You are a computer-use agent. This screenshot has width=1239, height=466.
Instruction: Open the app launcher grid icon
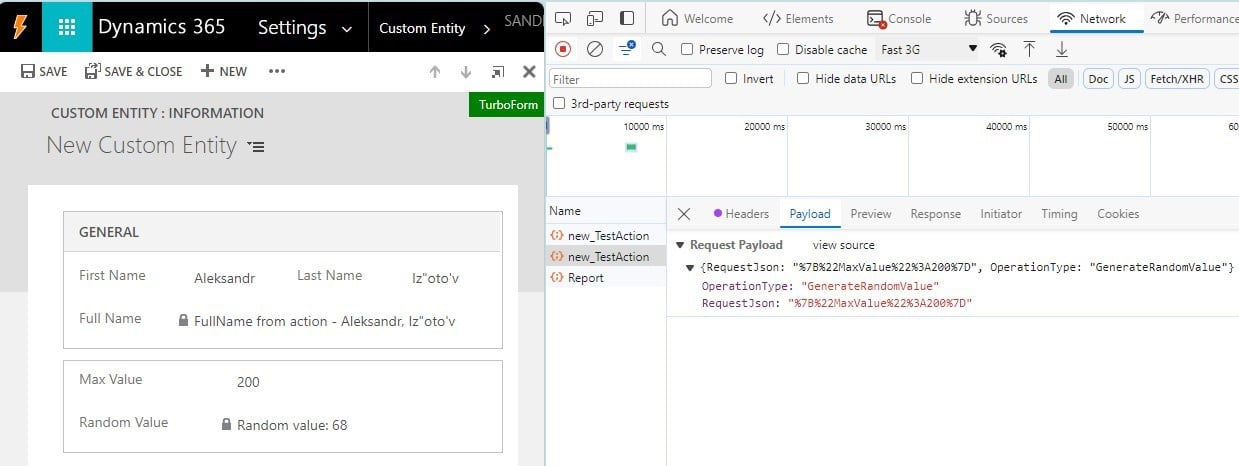coord(66,27)
